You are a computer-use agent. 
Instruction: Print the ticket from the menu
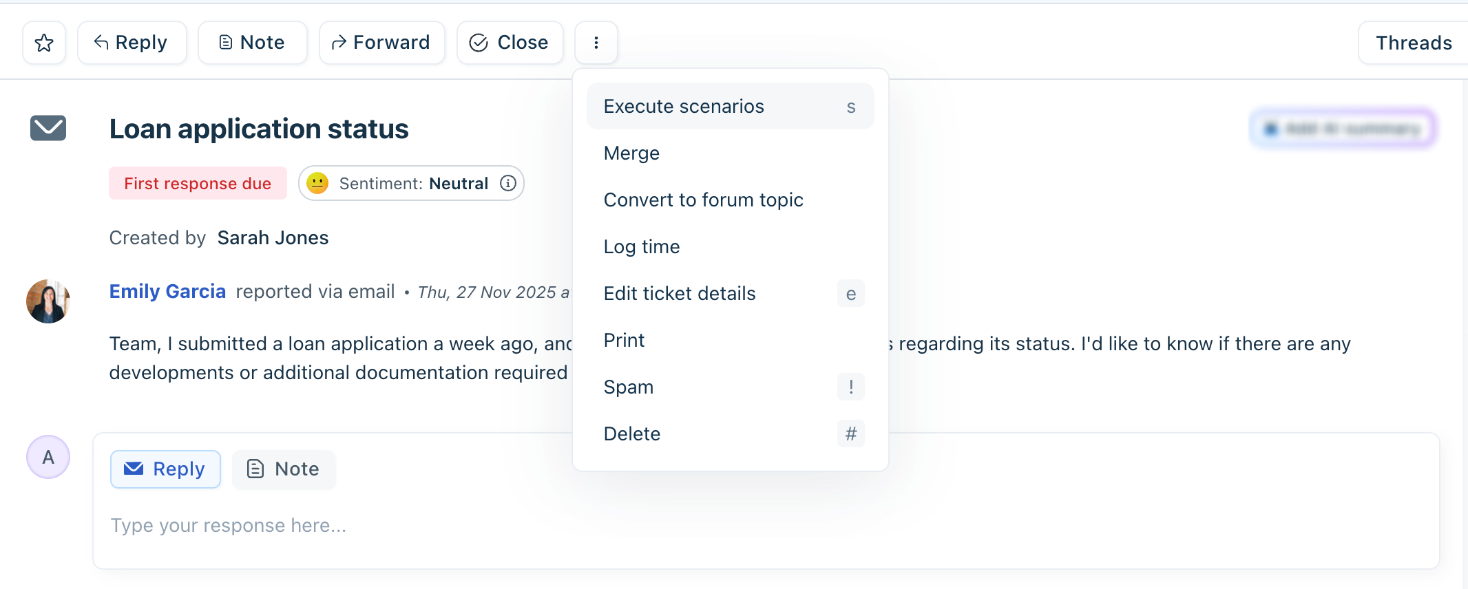(x=624, y=340)
